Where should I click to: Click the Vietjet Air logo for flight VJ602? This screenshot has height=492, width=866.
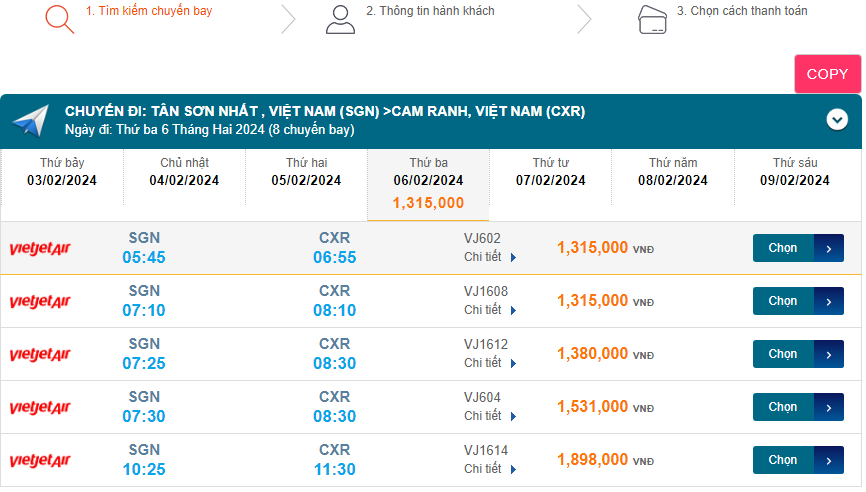pyautogui.click(x=40, y=248)
